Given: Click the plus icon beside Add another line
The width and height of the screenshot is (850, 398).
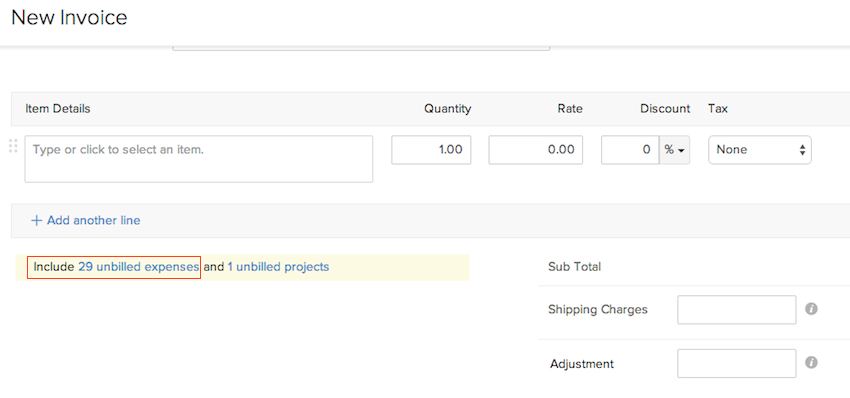Looking at the screenshot, I should point(36,221).
